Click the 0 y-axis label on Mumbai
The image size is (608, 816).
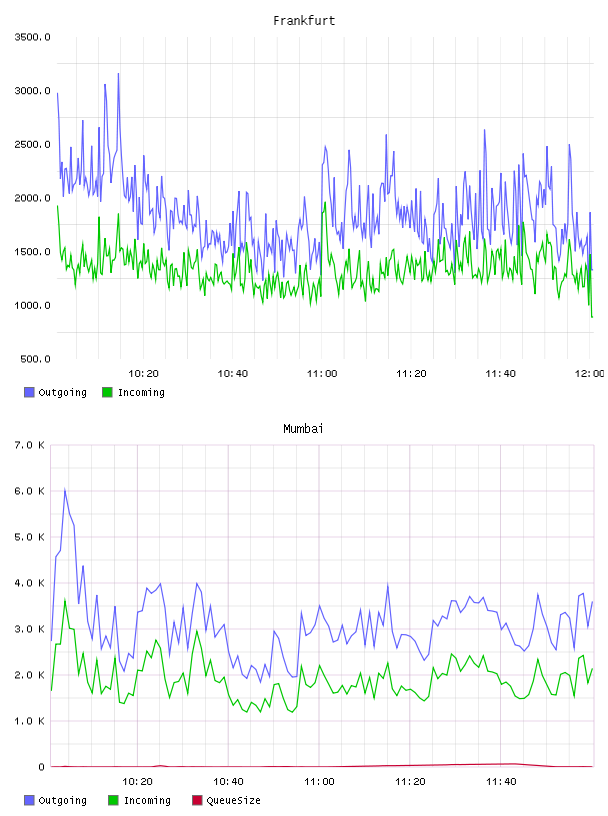[x=41, y=767]
